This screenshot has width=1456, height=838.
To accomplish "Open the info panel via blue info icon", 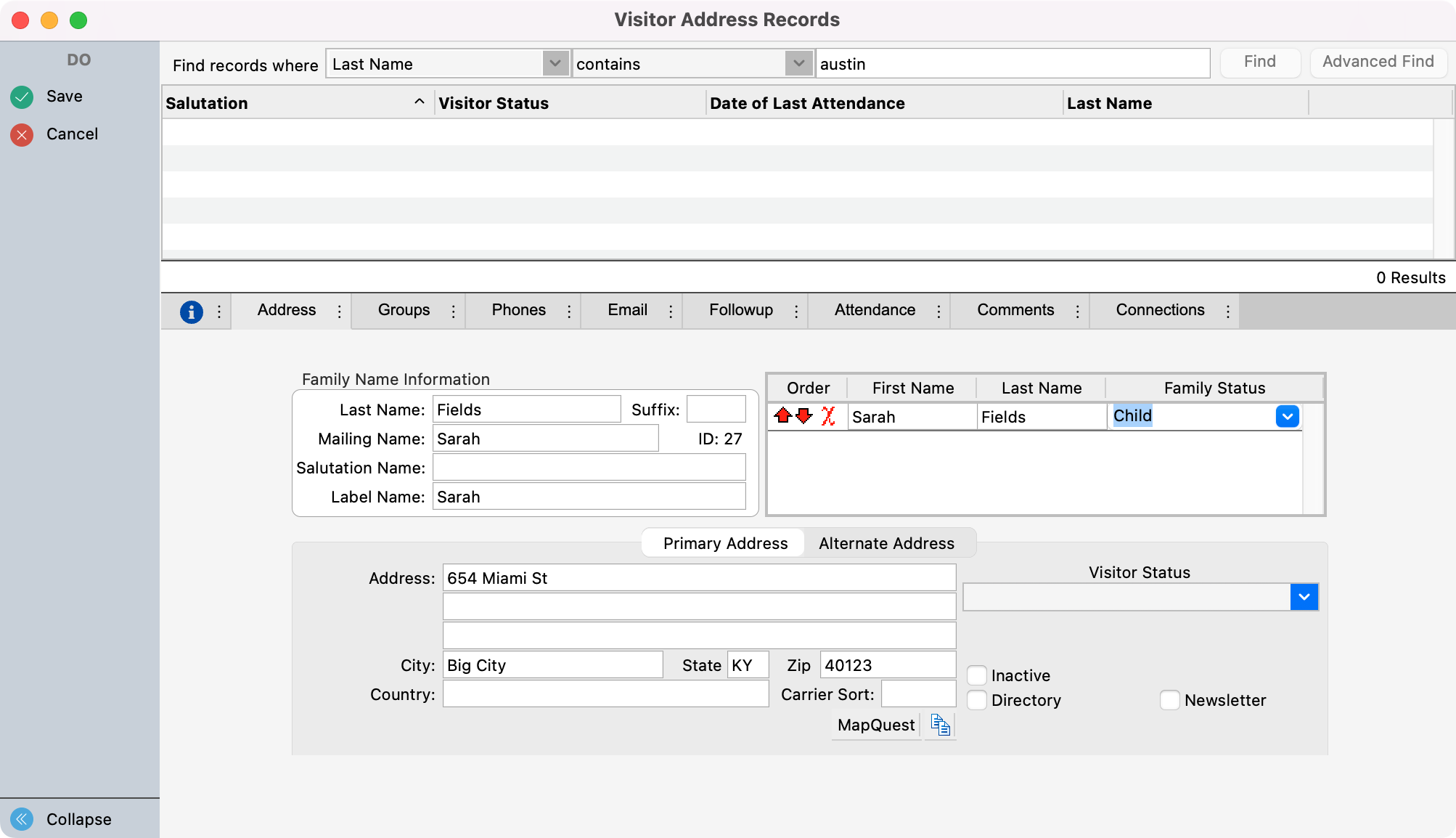I will pyautogui.click(x=191, y=311).
